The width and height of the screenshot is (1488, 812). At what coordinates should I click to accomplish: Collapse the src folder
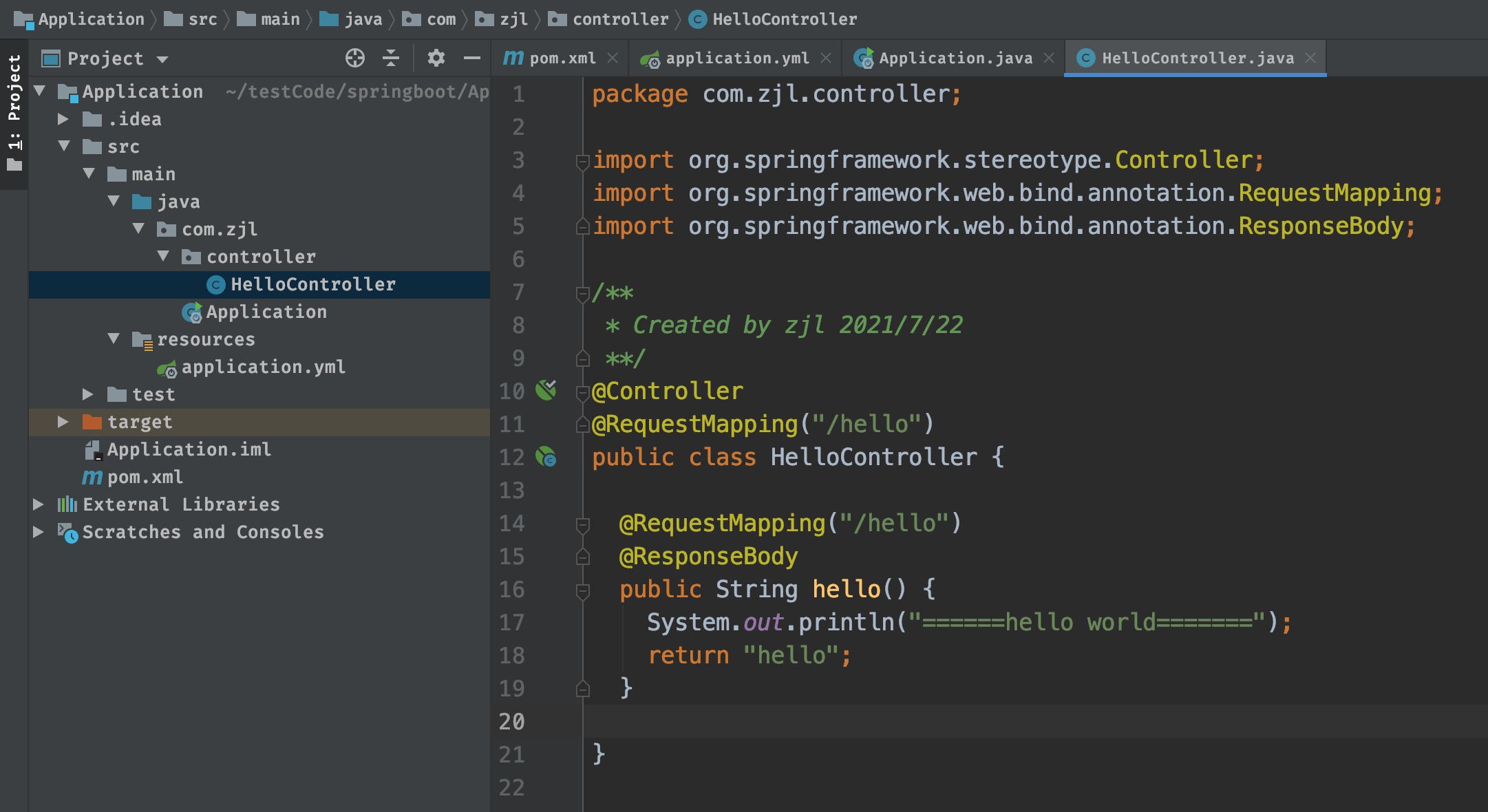(x=64, y=146)
